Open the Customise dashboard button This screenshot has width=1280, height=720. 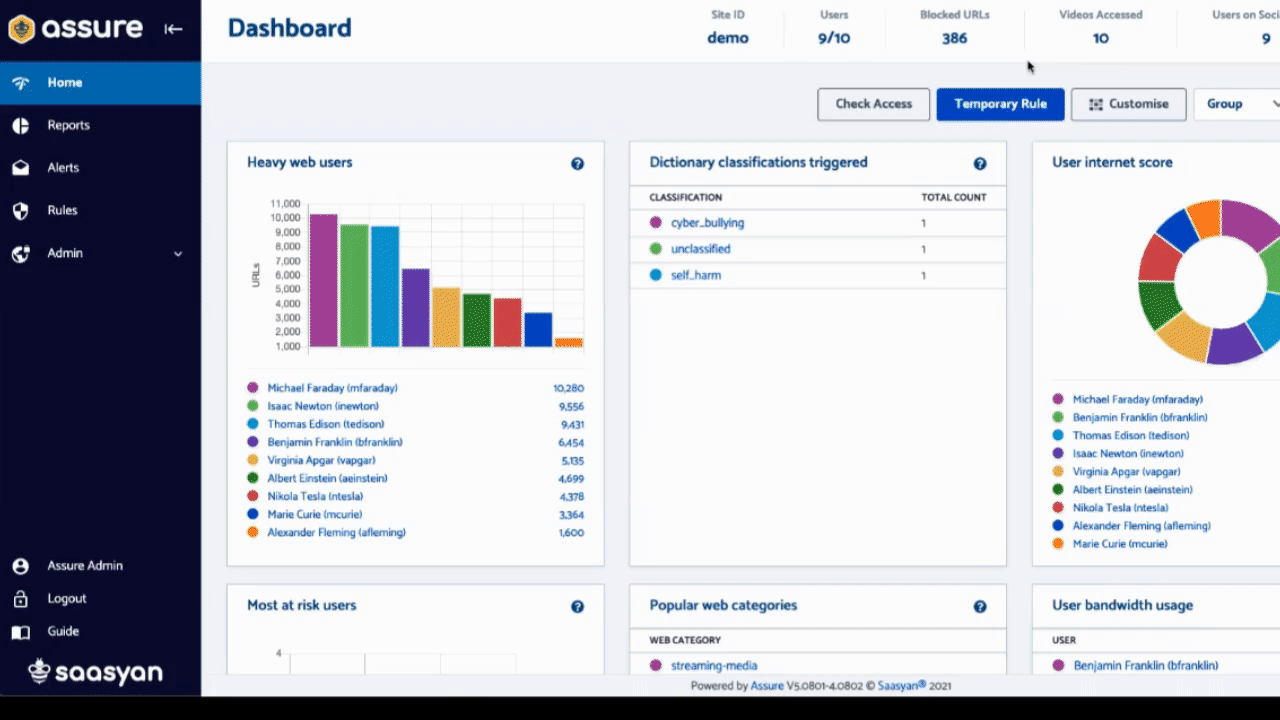click(x=1128, y=104)
